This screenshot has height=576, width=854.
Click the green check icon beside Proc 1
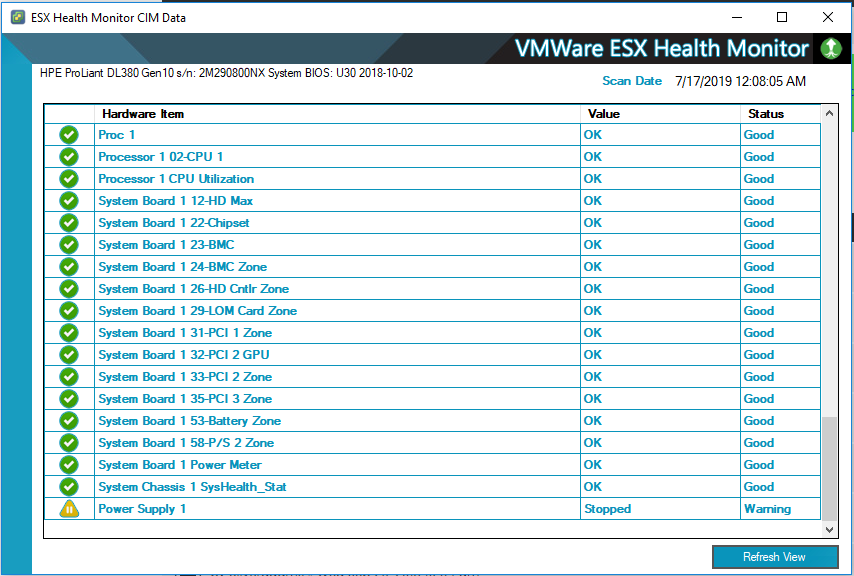[68, 135]
